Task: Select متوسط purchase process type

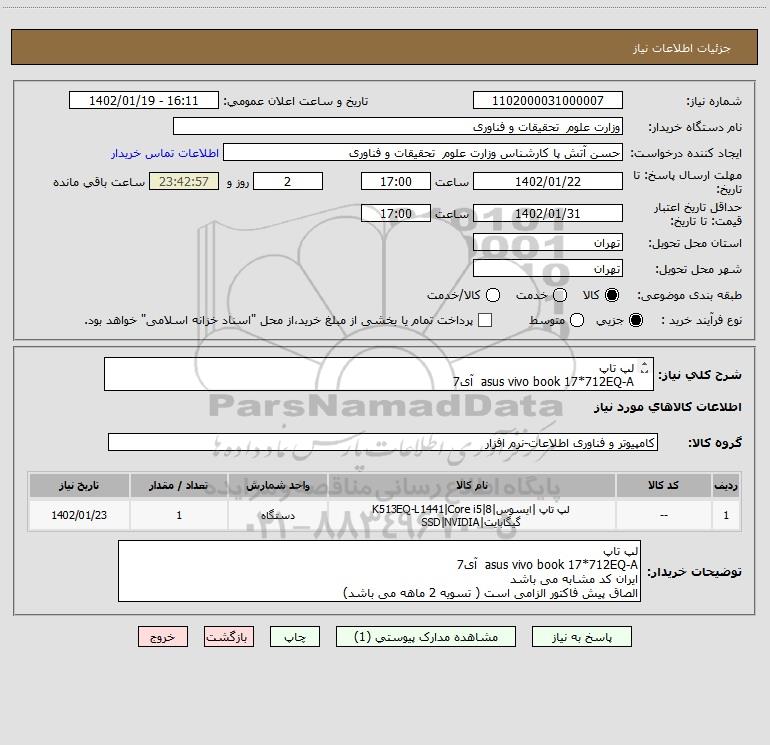Action: click(x=577, y=320)
